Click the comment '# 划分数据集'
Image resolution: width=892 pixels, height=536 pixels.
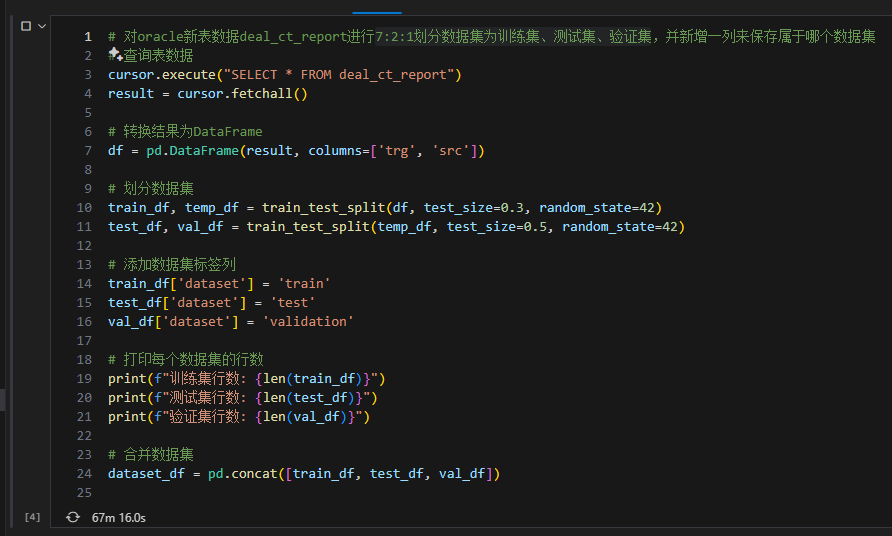pyautogui.click(x=151, y=188)
